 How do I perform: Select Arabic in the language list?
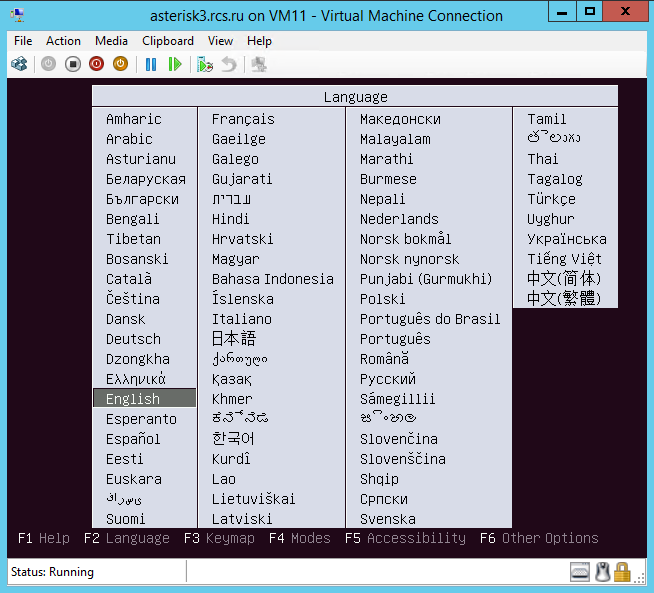(x=129, y=139)
